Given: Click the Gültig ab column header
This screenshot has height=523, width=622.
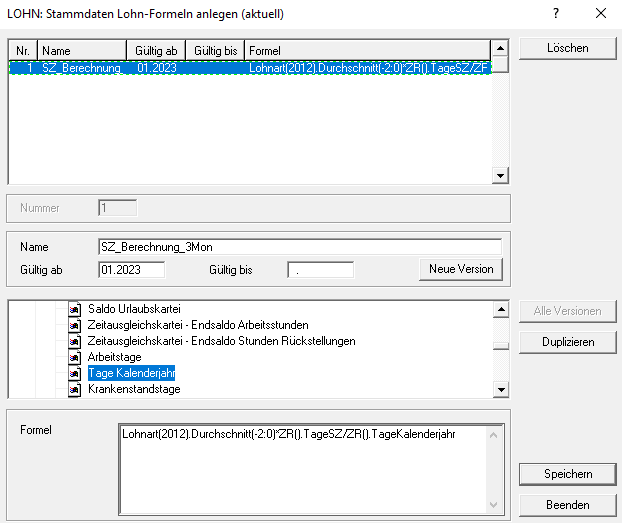Looking at the screenshot, I should (x=155, y=50).
